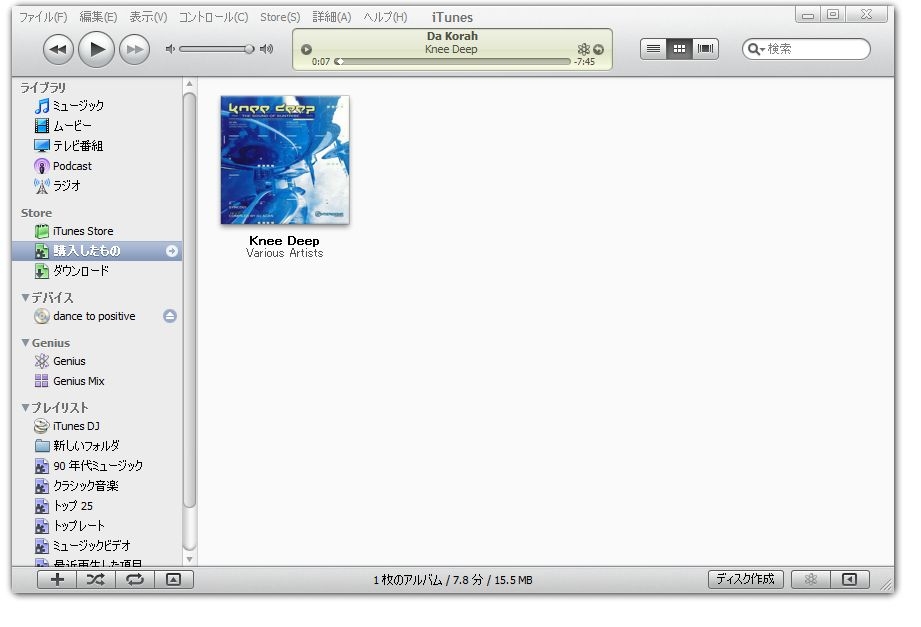Click the Various Artists label
921x627 pixels.
284,253
